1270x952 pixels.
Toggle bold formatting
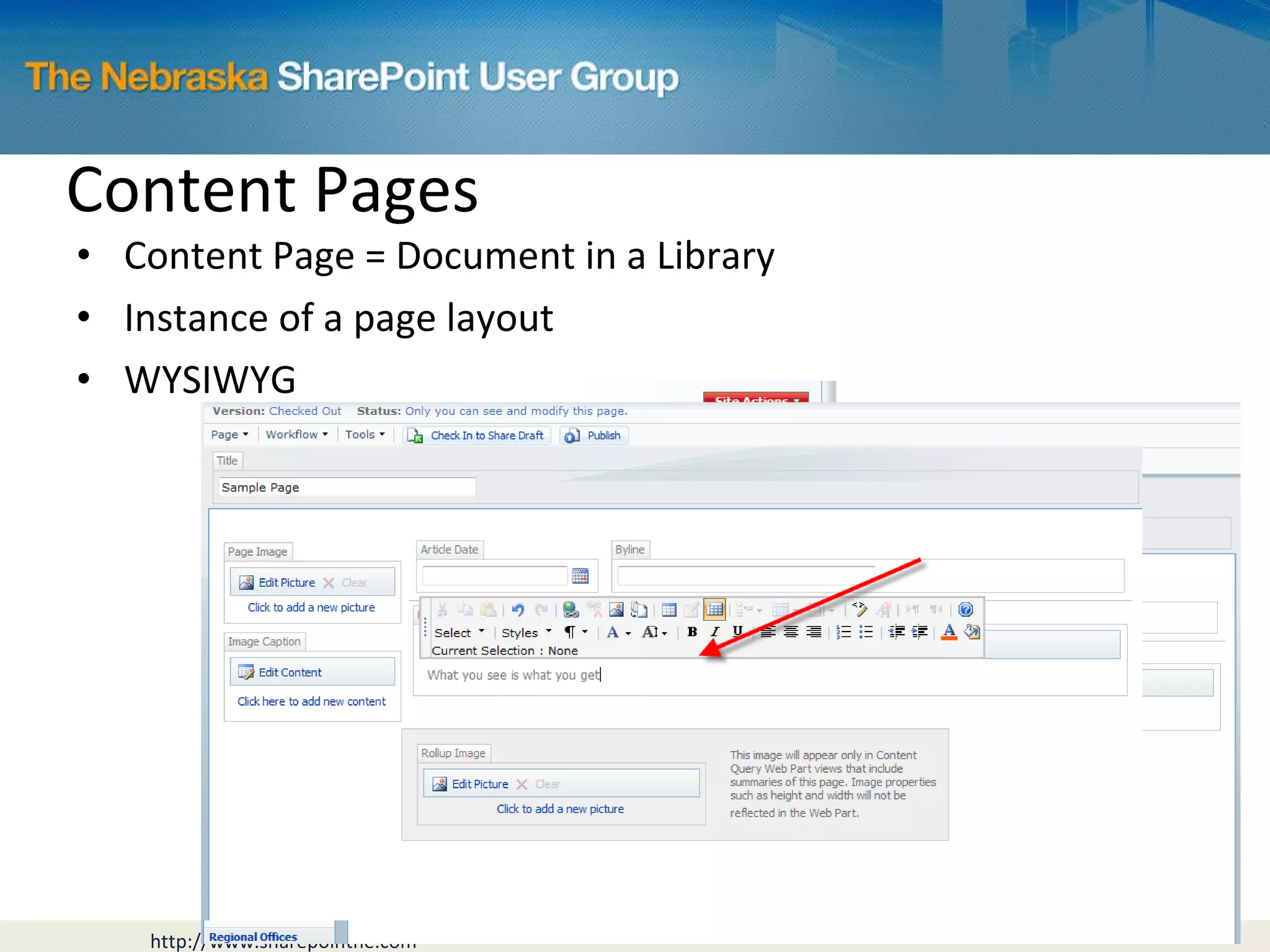[x=693, y=632]
